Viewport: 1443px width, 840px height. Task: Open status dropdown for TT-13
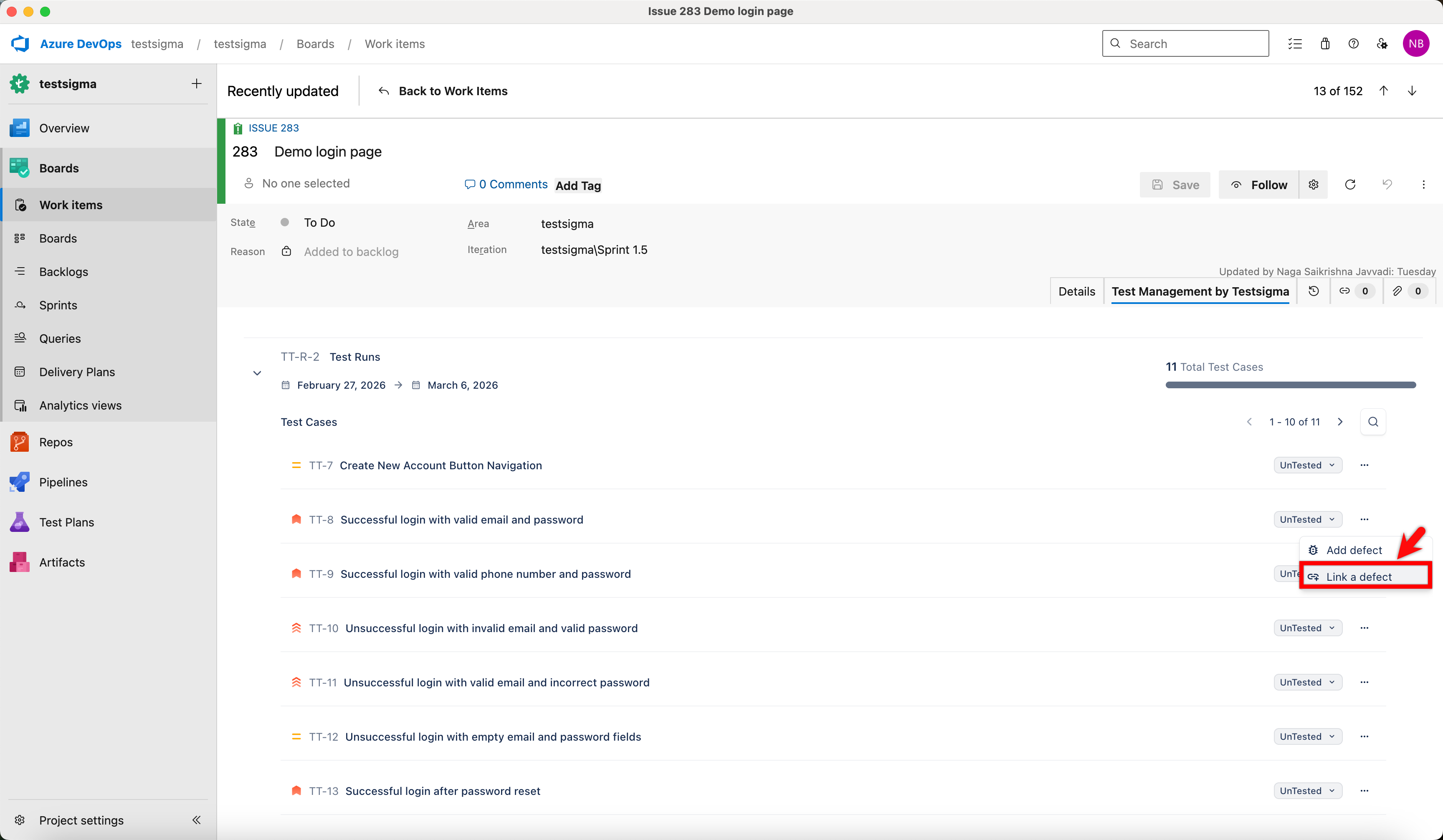pos(1308,791)
